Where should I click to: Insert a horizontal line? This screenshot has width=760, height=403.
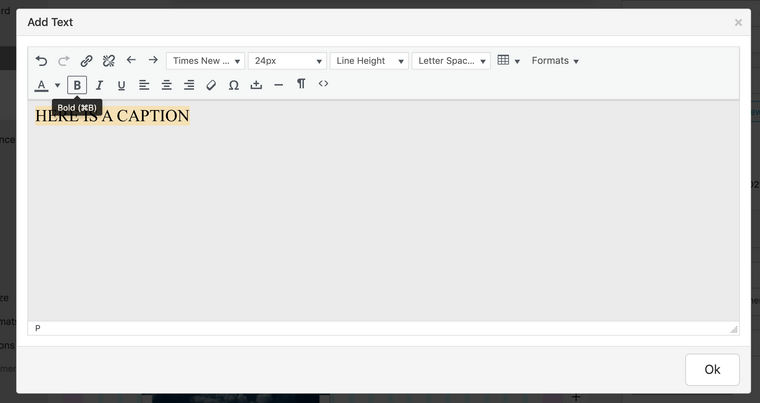pyautogui.click(x=278, y=85)
